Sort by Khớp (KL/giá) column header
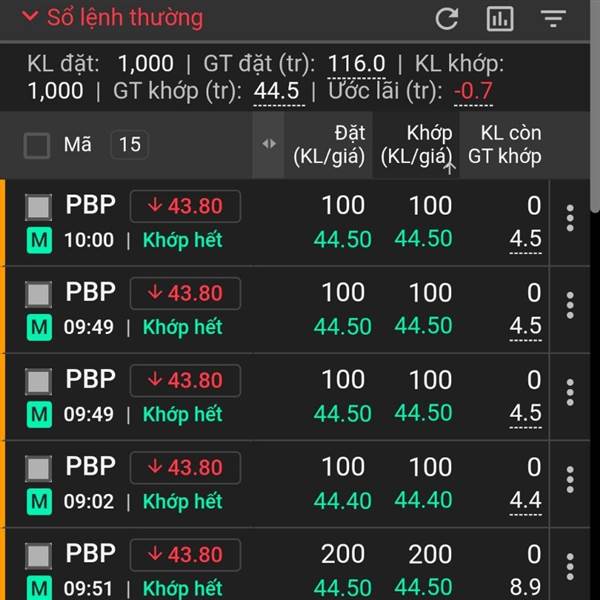 point(416,145)
